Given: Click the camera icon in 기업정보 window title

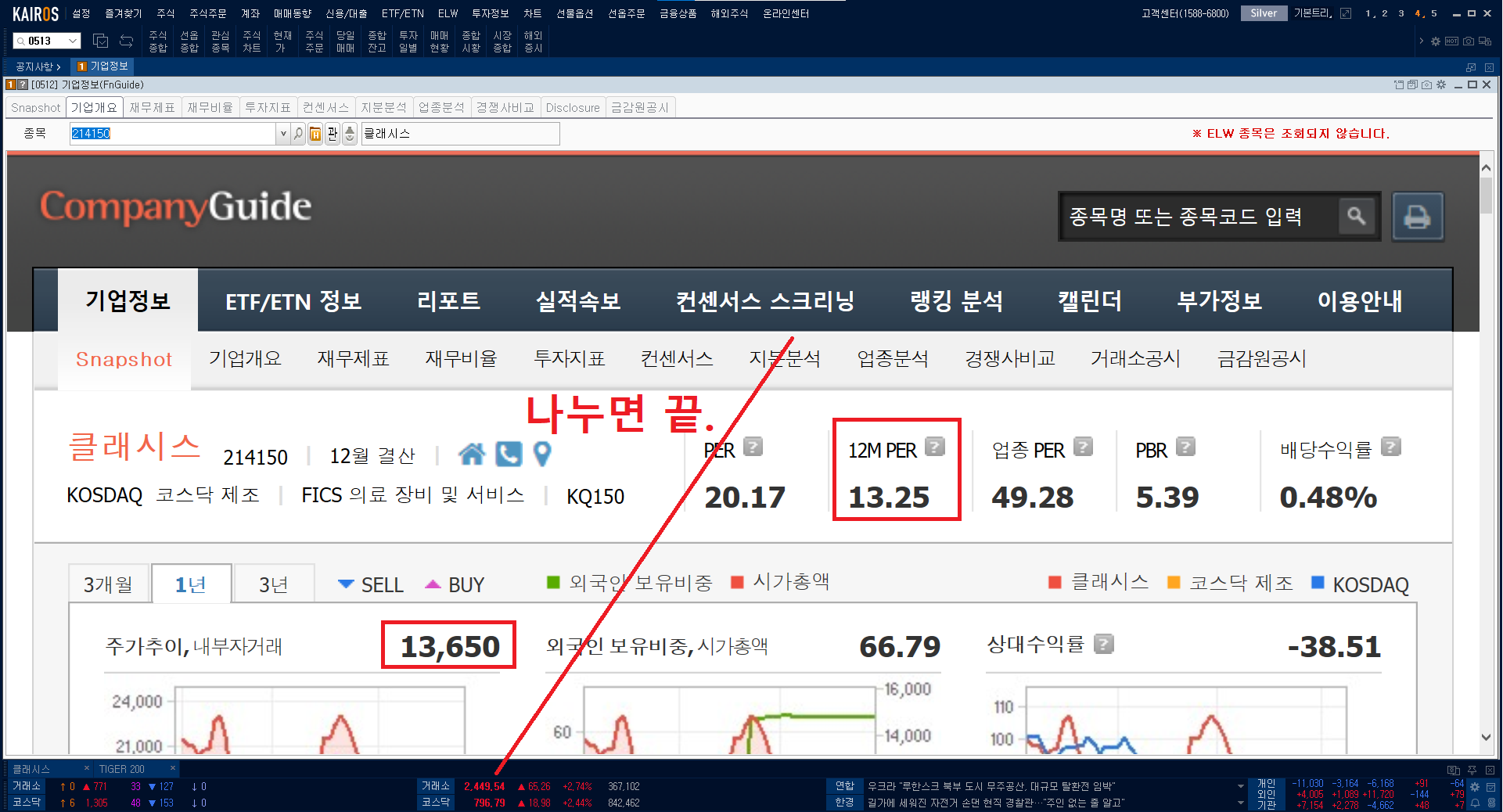Looking at the screenshot, I should point(1427,84).
